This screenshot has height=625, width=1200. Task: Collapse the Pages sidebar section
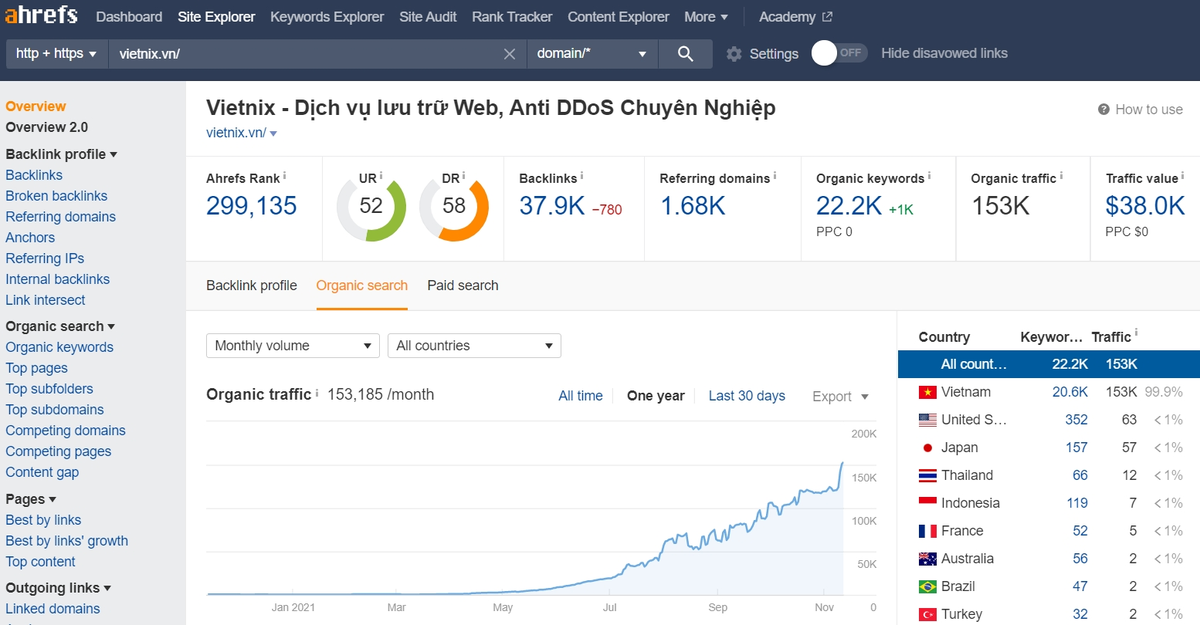(x=31, y=499)
